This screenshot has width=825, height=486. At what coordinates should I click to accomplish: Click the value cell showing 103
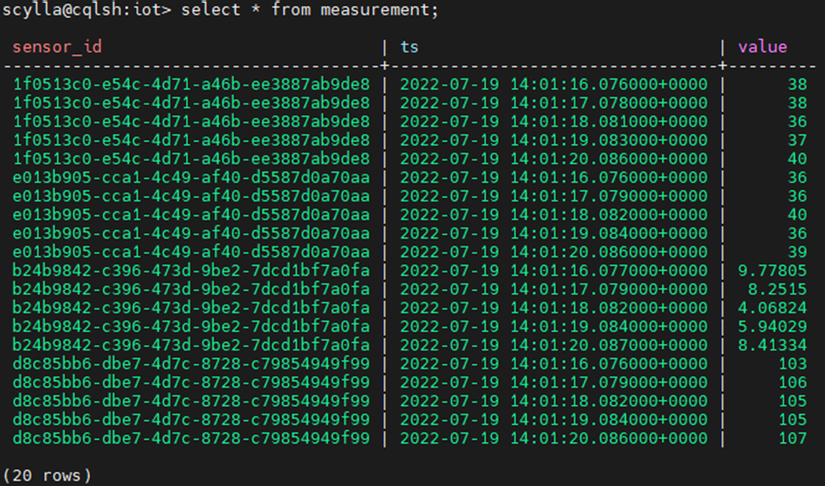pos(791,363)
